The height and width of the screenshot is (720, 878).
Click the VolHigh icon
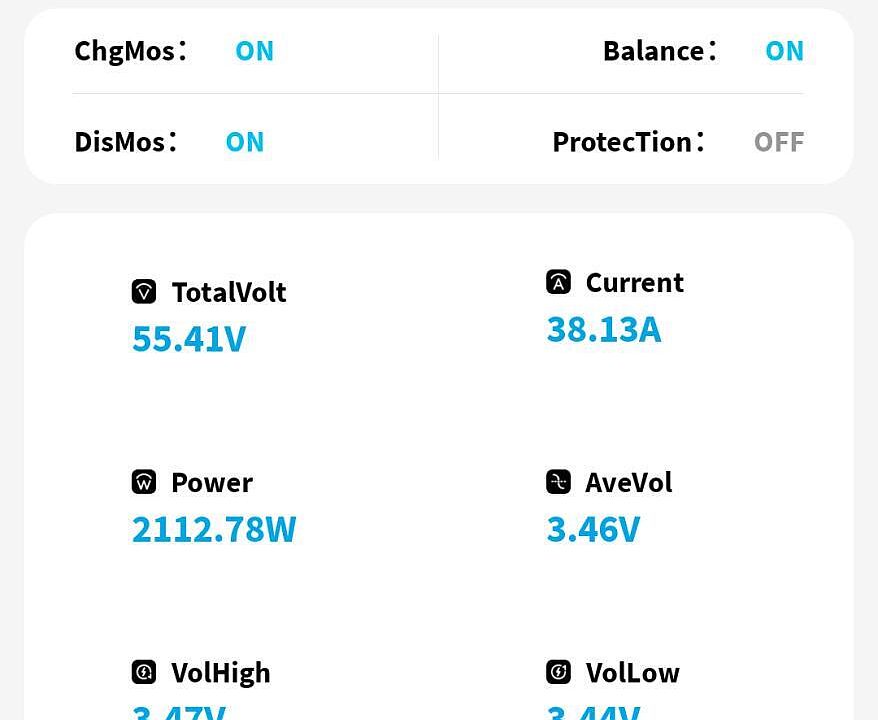(x=144, y=672)
